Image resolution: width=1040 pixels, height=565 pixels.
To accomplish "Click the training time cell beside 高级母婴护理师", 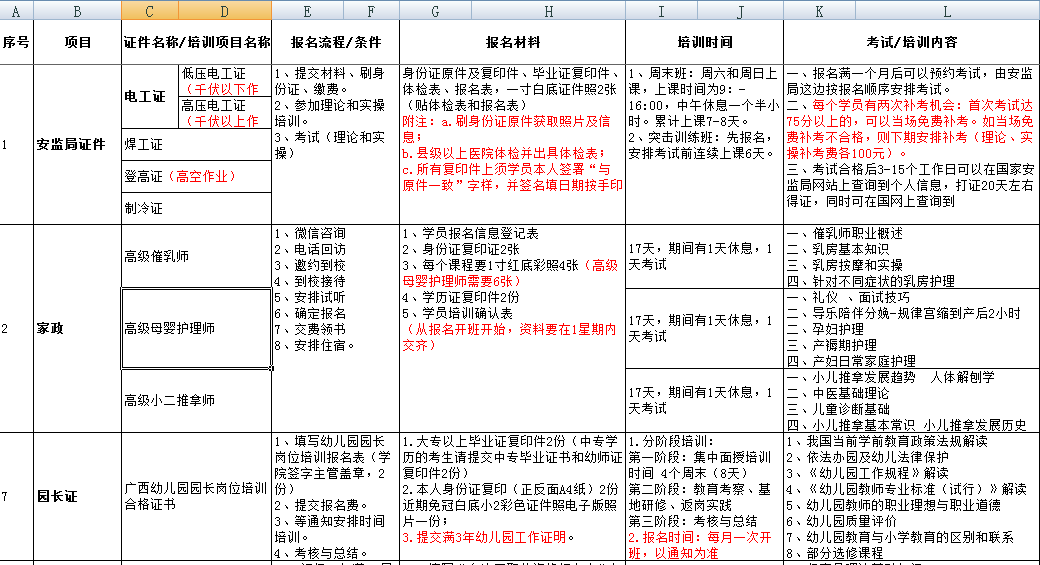I will click(x=704, y=328).
